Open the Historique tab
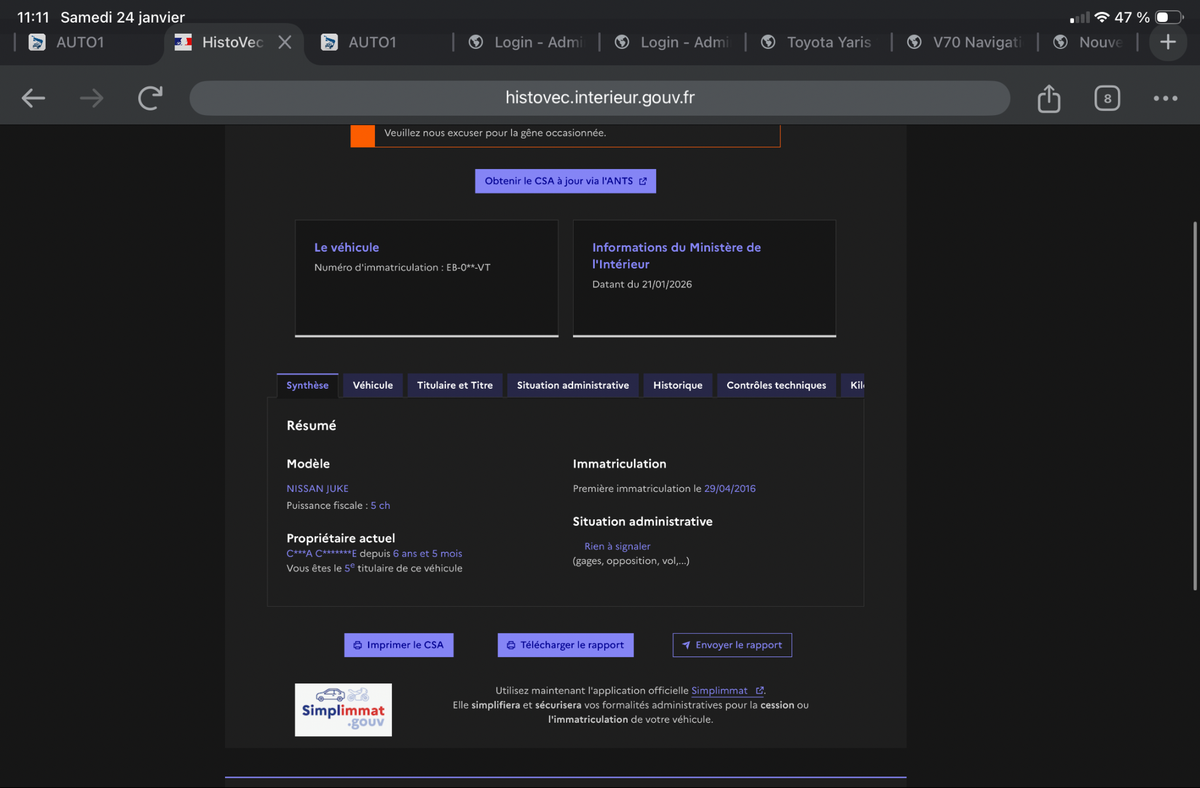This screenshot has height=788, width=1200. (x=678, y=385)
